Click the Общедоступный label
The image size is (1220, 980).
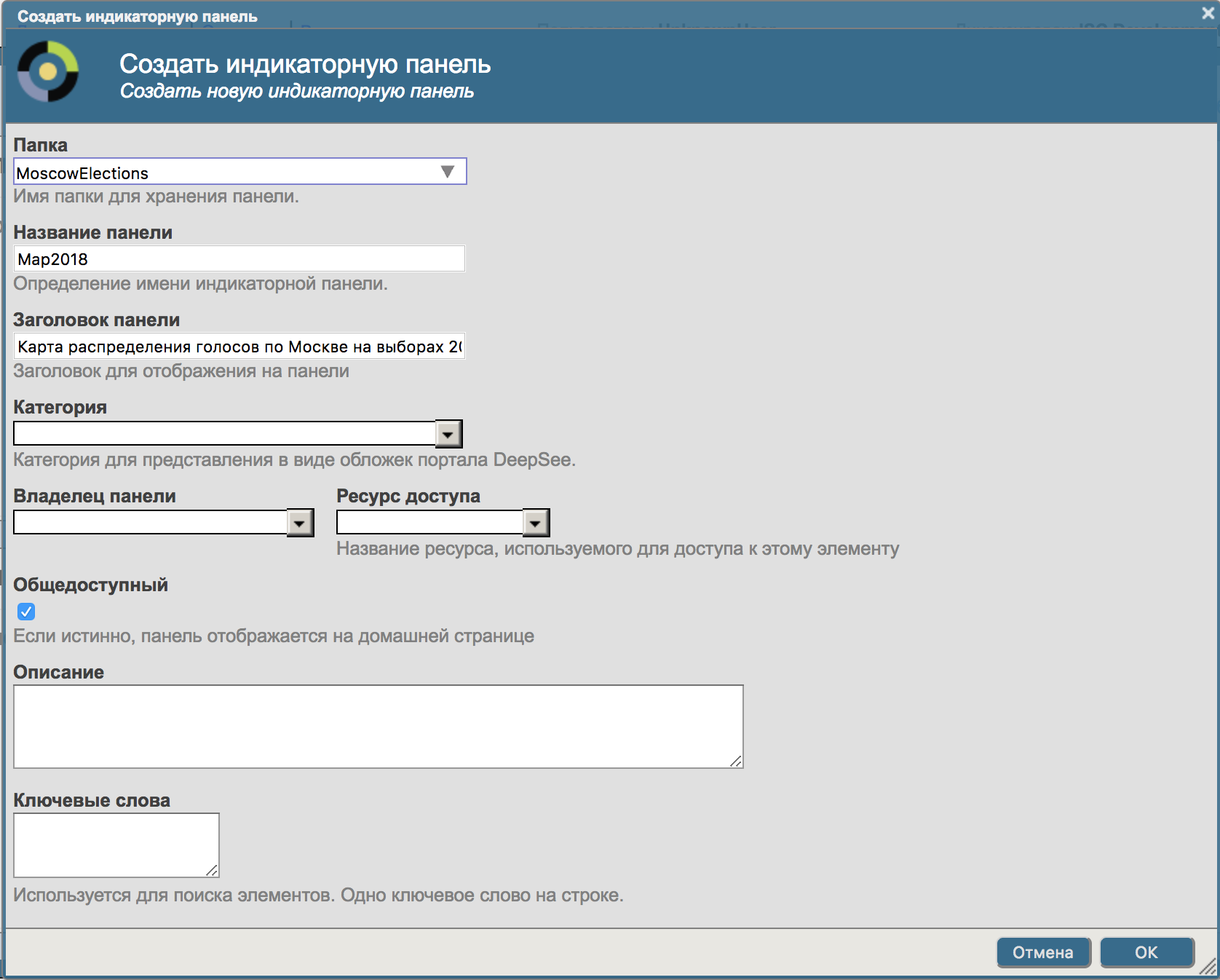tap(91, 585)
